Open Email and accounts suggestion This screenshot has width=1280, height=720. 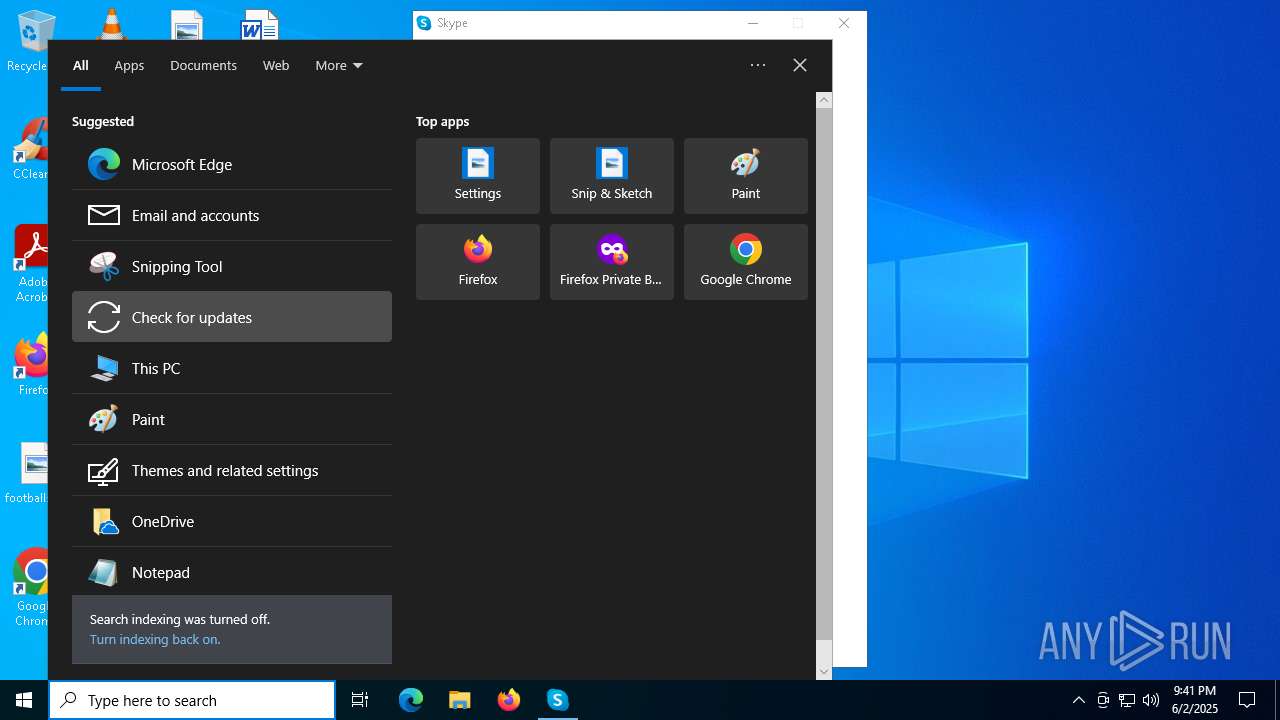(232, 215)
